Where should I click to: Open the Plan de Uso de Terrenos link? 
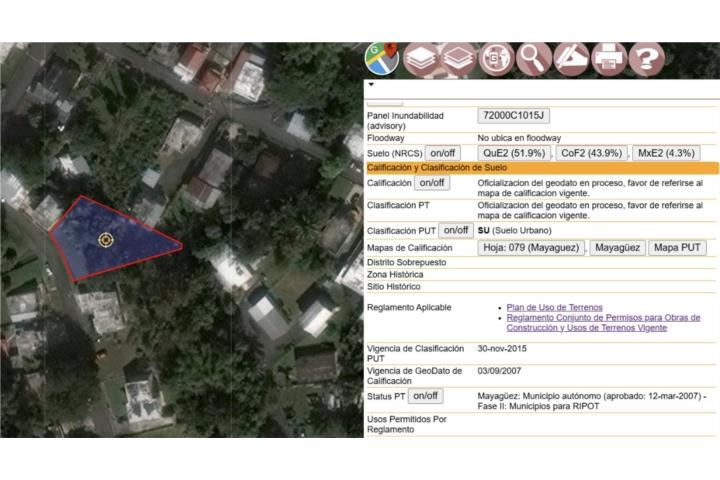(552, 307)
